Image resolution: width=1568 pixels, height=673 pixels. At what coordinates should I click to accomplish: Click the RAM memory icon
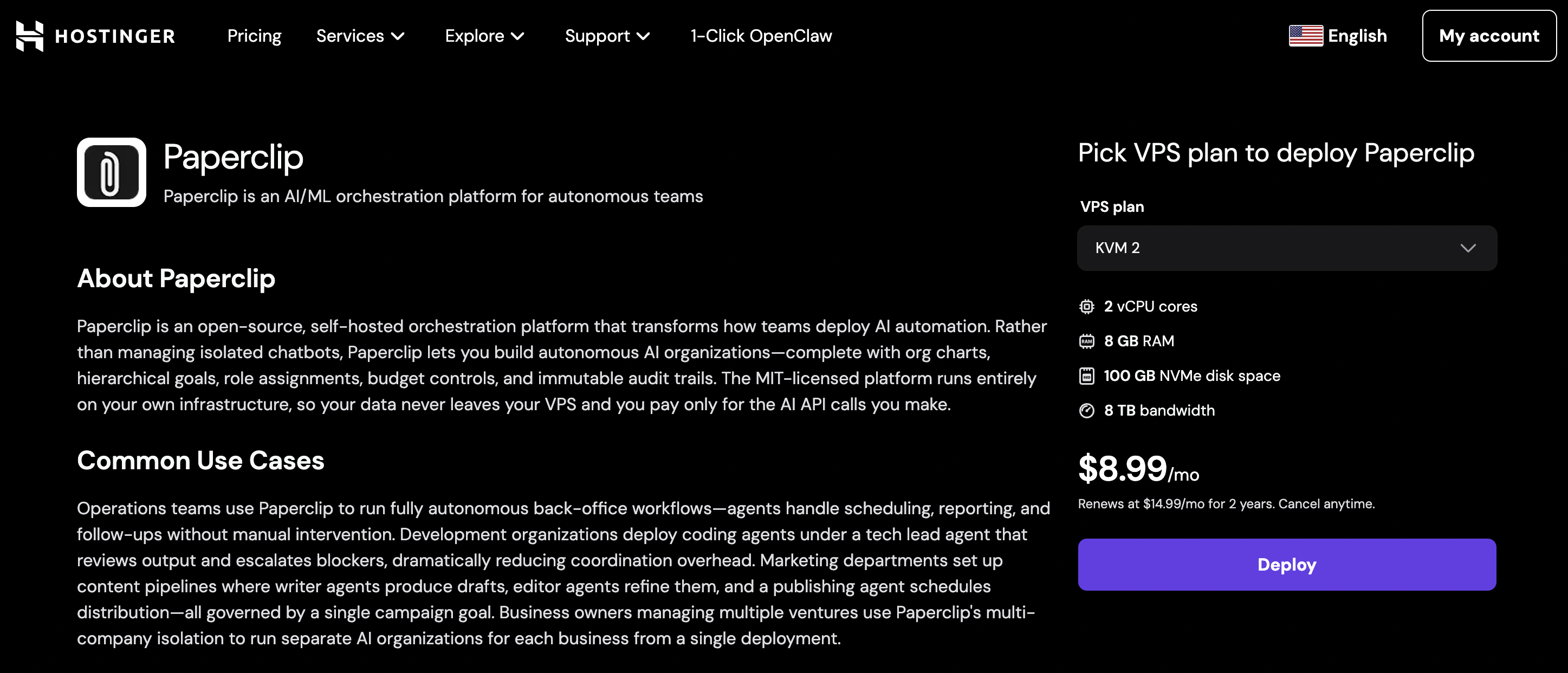[x=1086, y=341]
